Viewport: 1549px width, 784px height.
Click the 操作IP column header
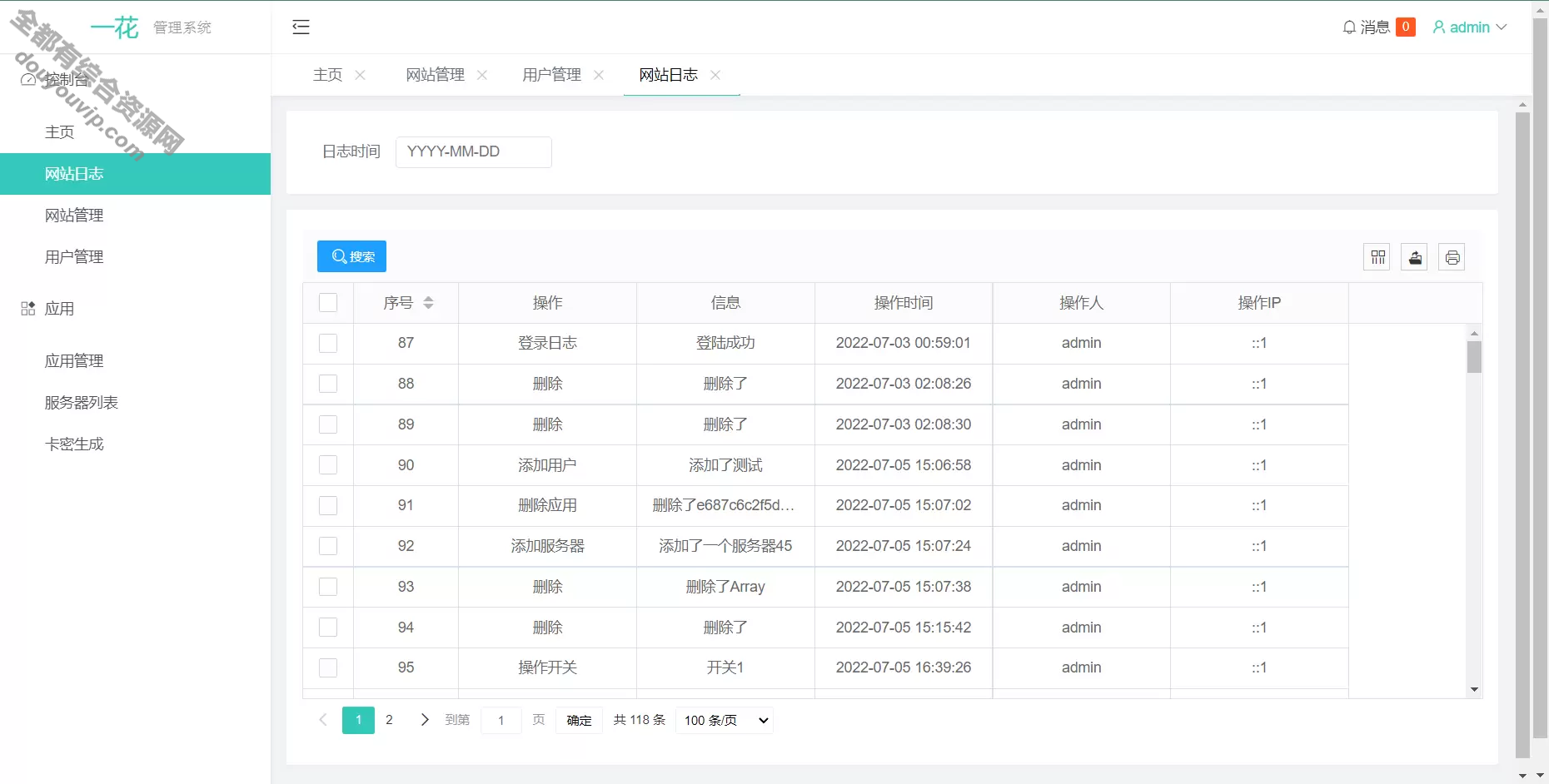(1259, 303)
